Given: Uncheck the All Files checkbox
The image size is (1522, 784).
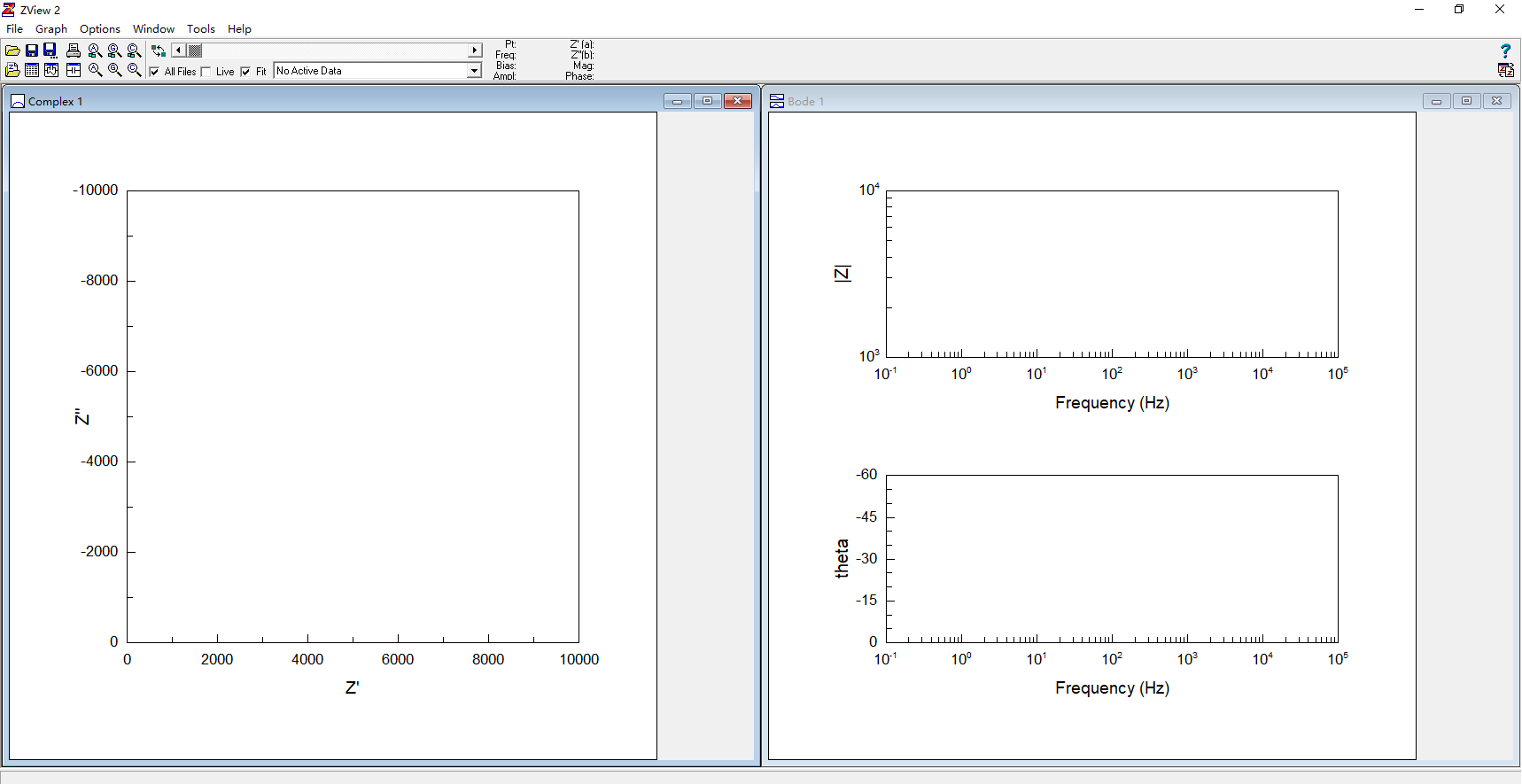Looking at the screenshot, I should (x=155, y=72).
